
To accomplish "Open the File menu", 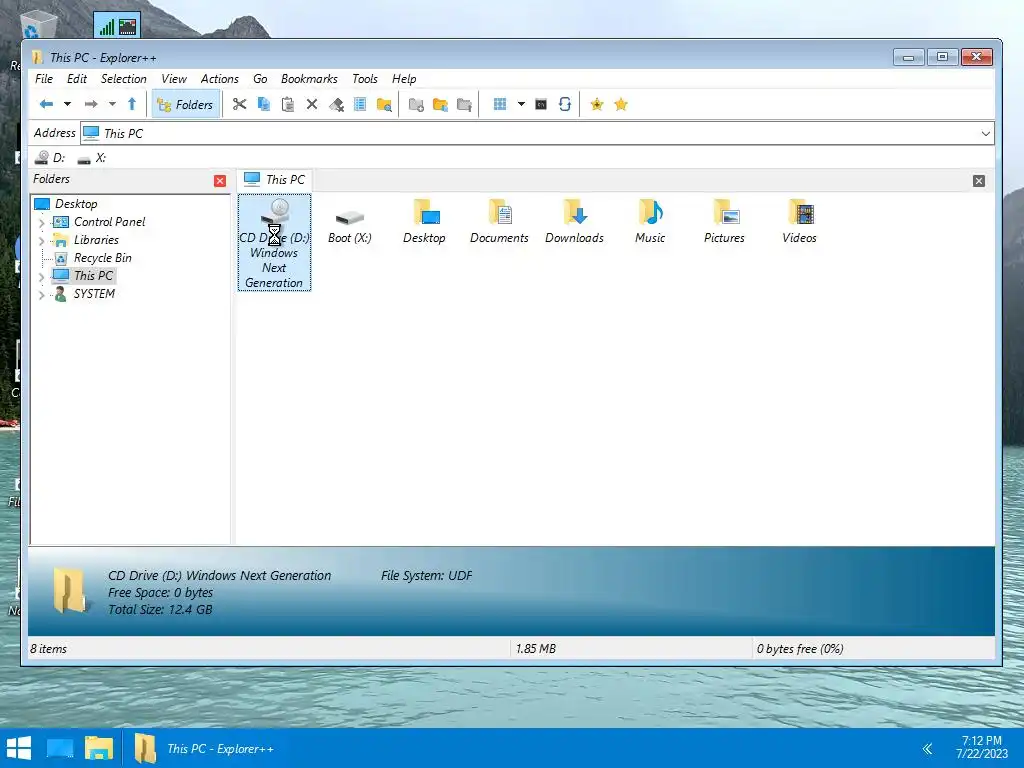I will 44,78.
